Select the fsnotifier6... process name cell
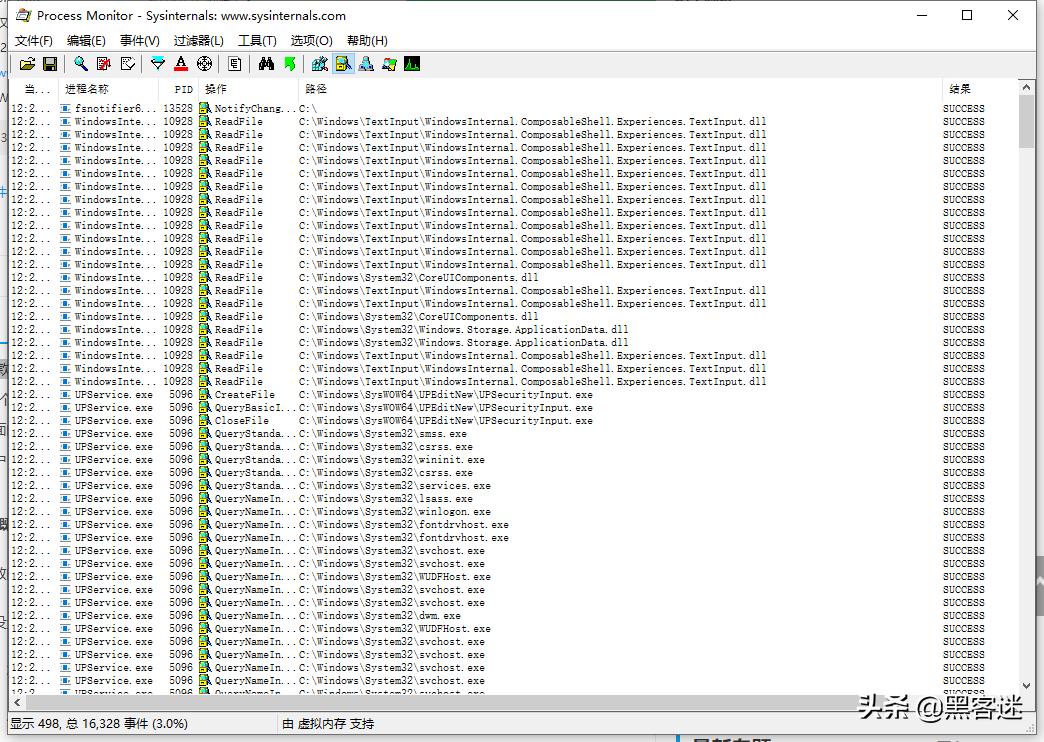Screen dimensions: 1044x742 click(x=115, y=109)
